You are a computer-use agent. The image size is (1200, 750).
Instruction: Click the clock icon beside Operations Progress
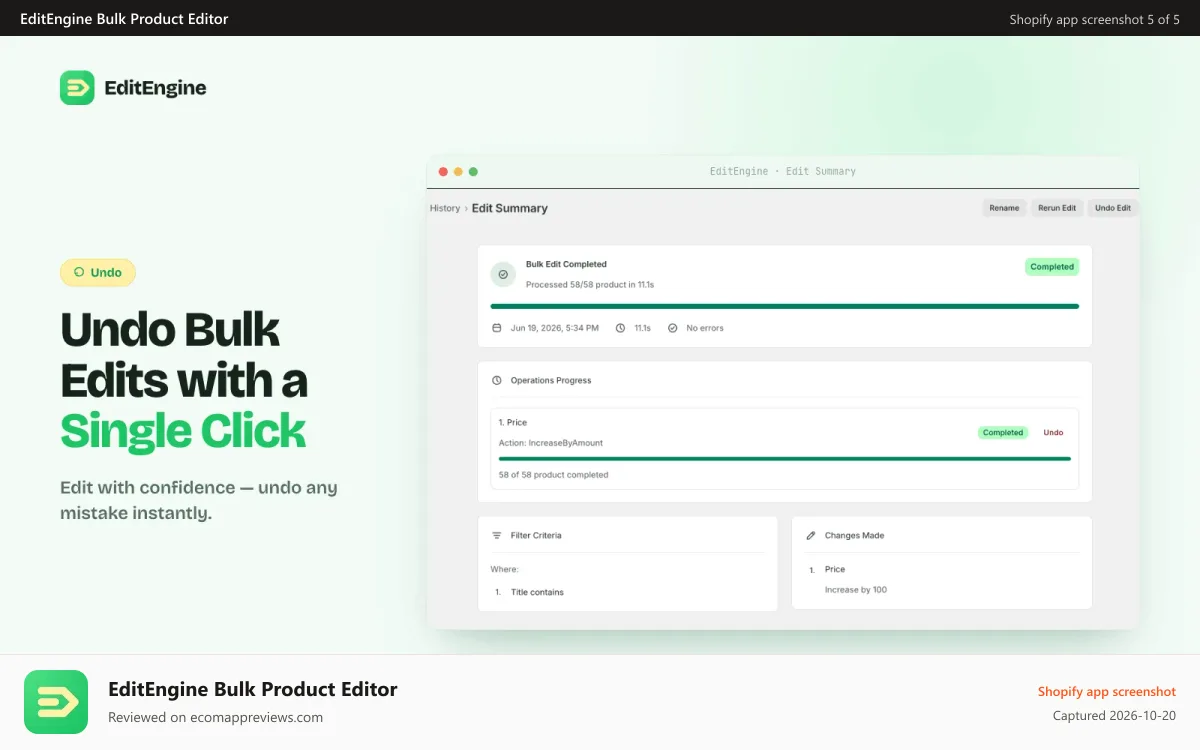click(x=497, y=381)
